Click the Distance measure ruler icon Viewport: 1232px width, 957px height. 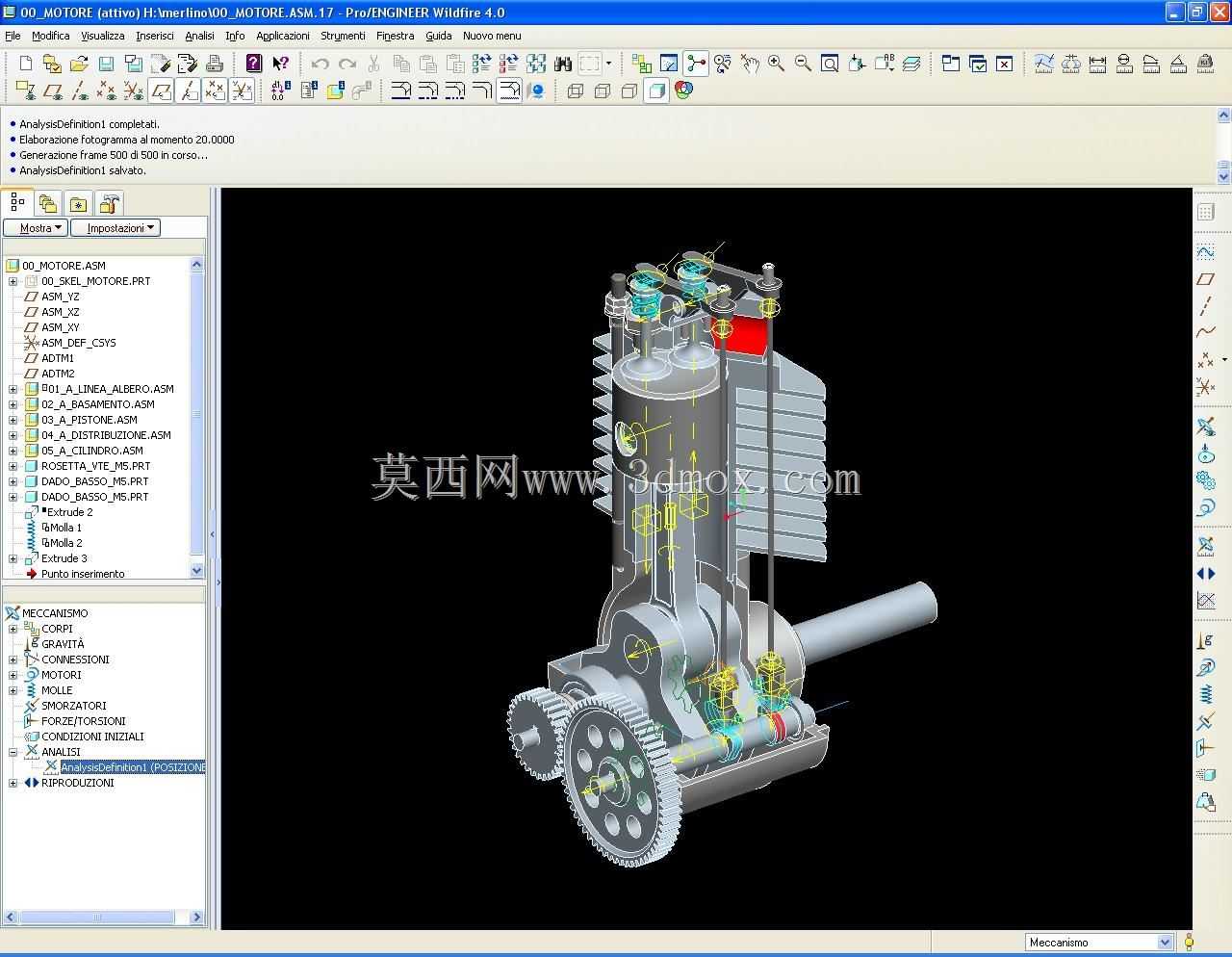click(1097, 64)
